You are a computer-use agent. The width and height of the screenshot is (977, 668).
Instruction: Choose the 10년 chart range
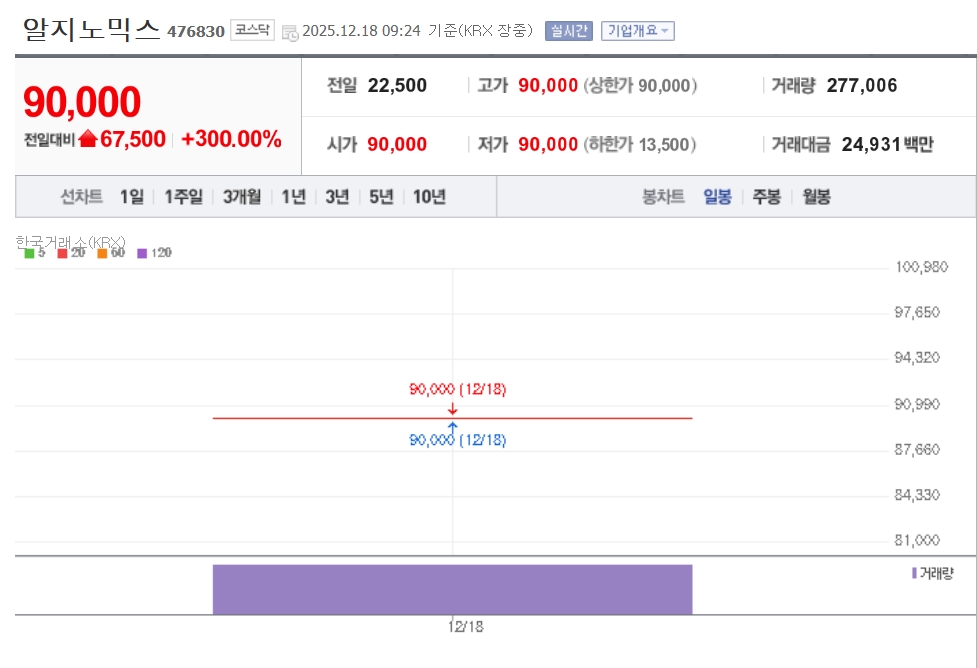pos(429,197)
